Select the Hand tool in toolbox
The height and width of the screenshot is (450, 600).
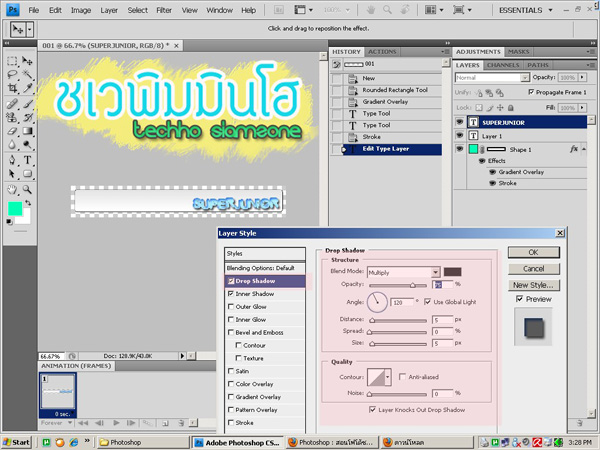(12, 189)
